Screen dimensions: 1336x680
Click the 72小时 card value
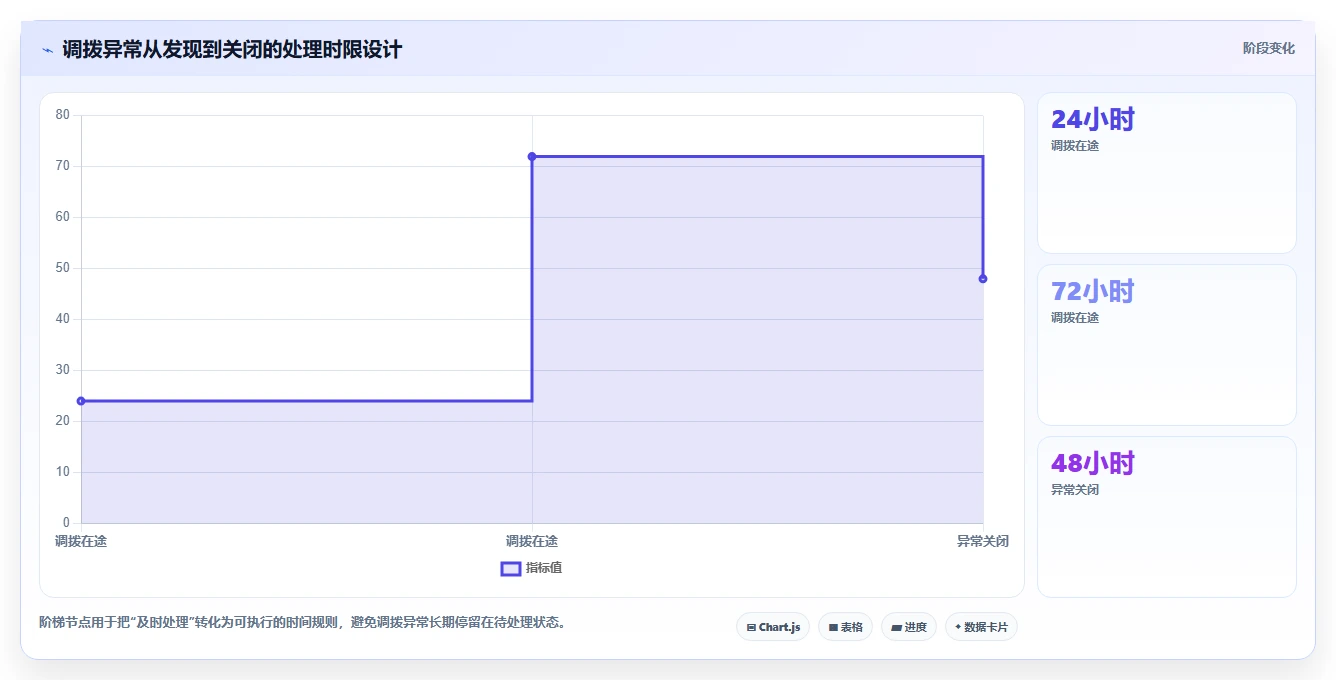coord(1093,292)
